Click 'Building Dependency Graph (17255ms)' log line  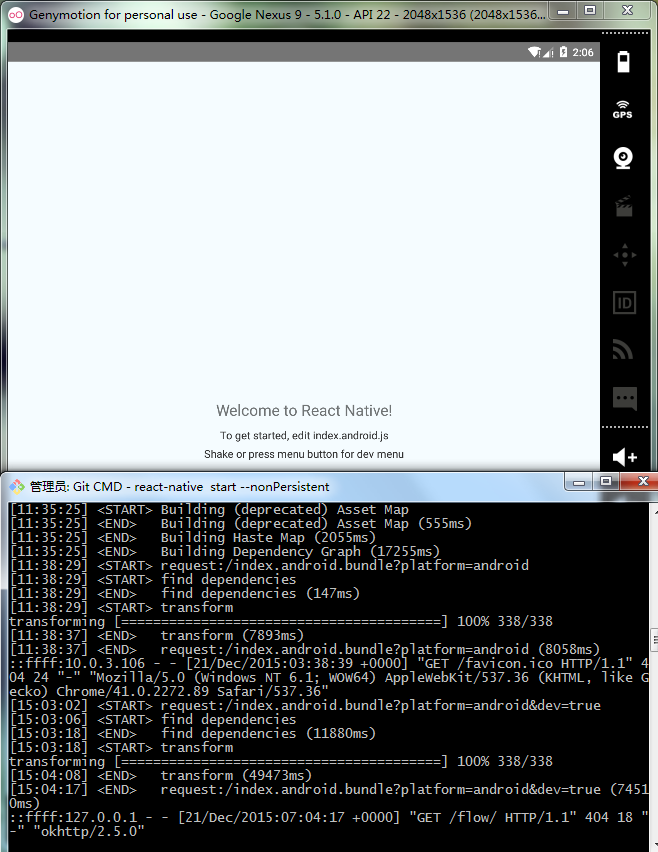tap(224, 552)
